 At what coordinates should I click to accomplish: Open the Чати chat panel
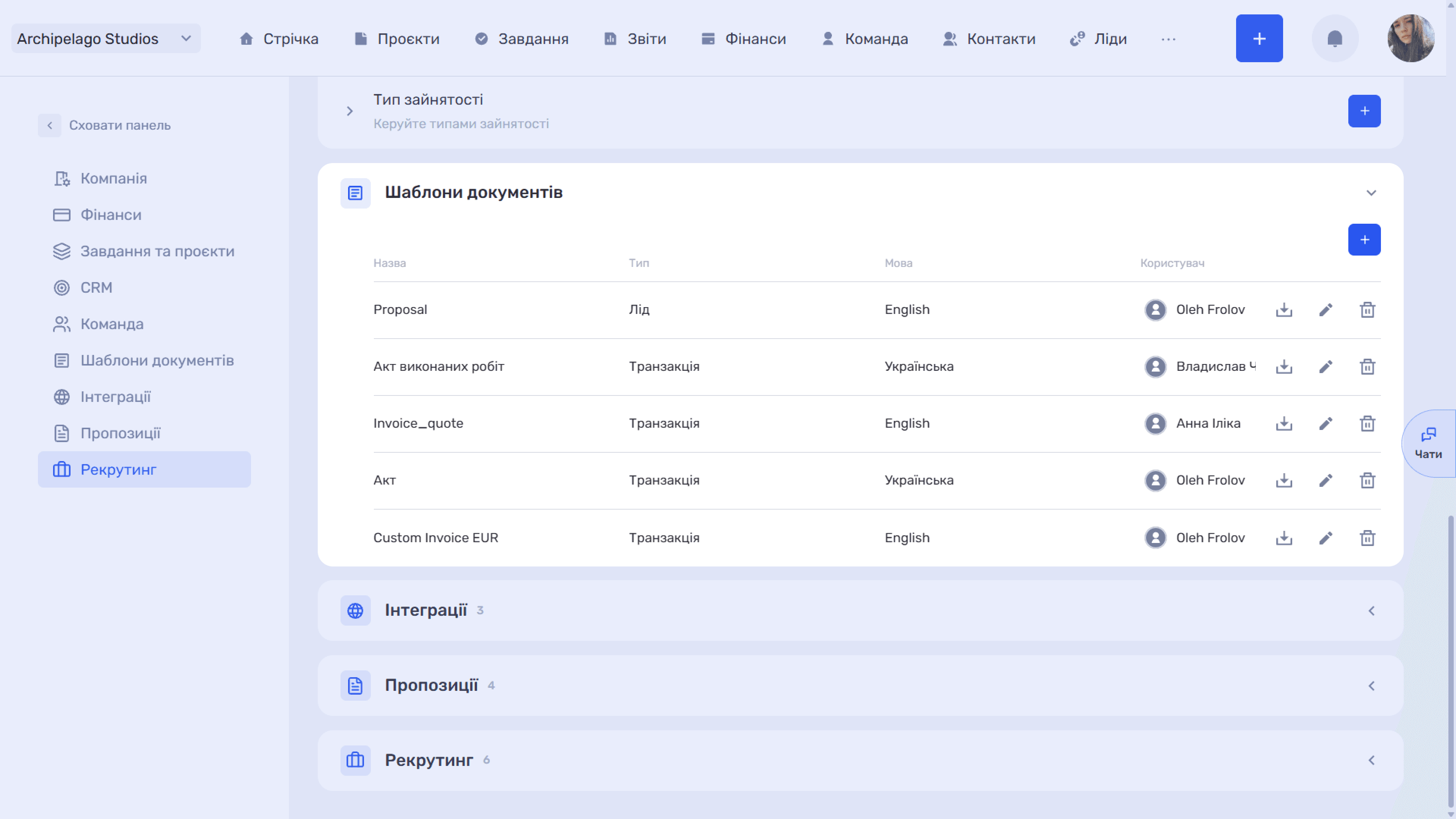1428,444
